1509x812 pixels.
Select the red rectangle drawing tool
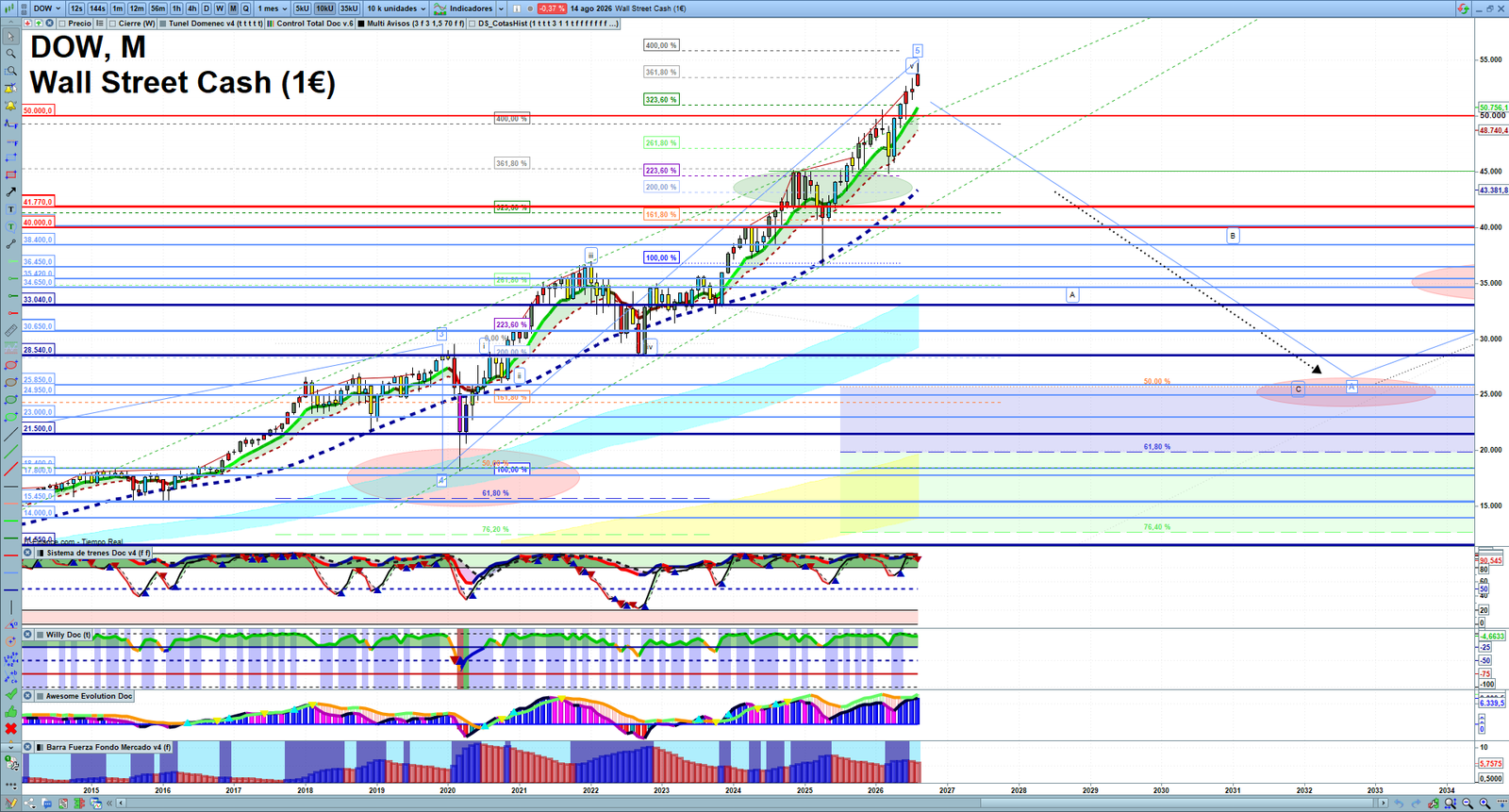tap(10, 175)
